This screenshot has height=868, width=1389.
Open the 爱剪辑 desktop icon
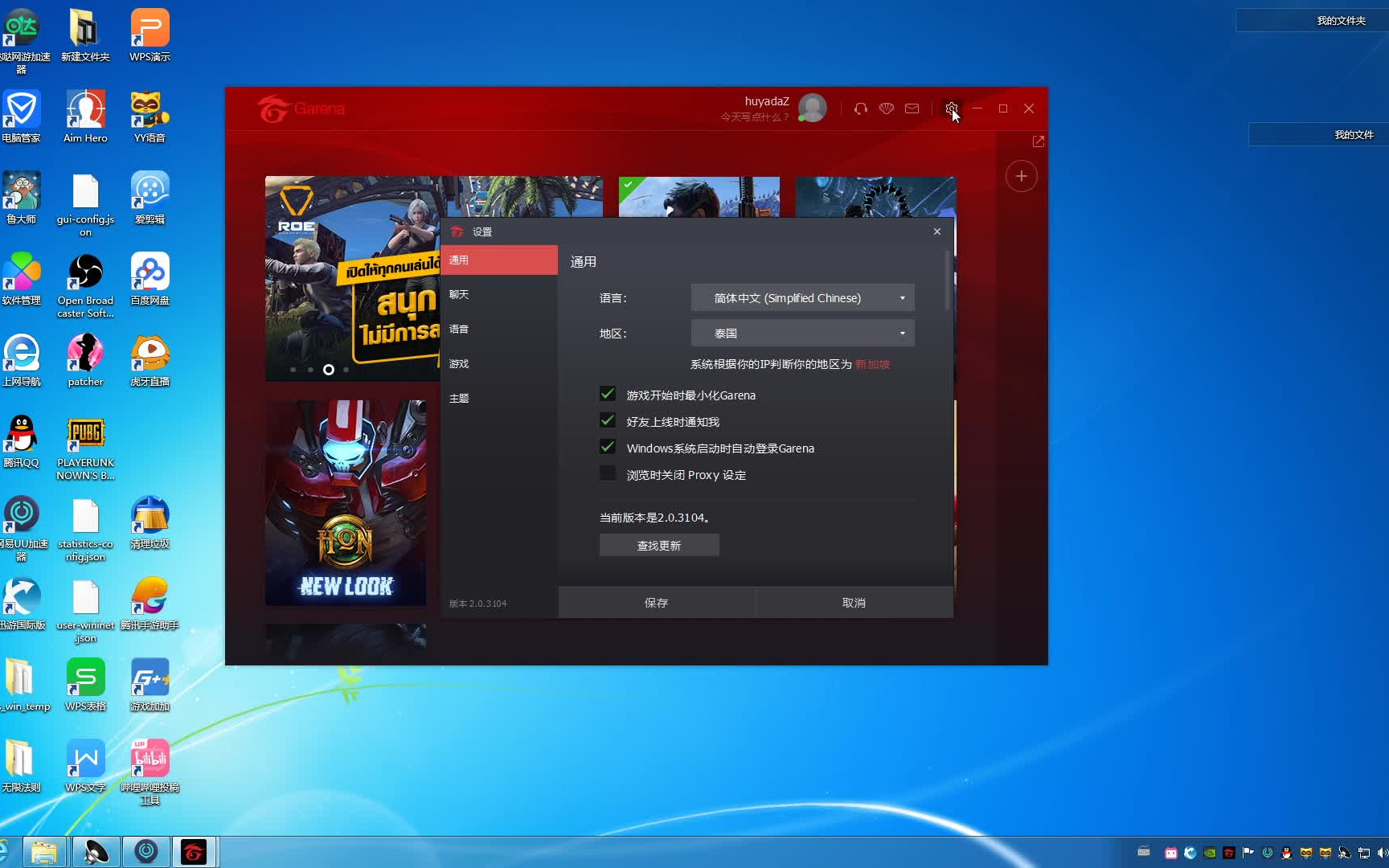[150, 198]
